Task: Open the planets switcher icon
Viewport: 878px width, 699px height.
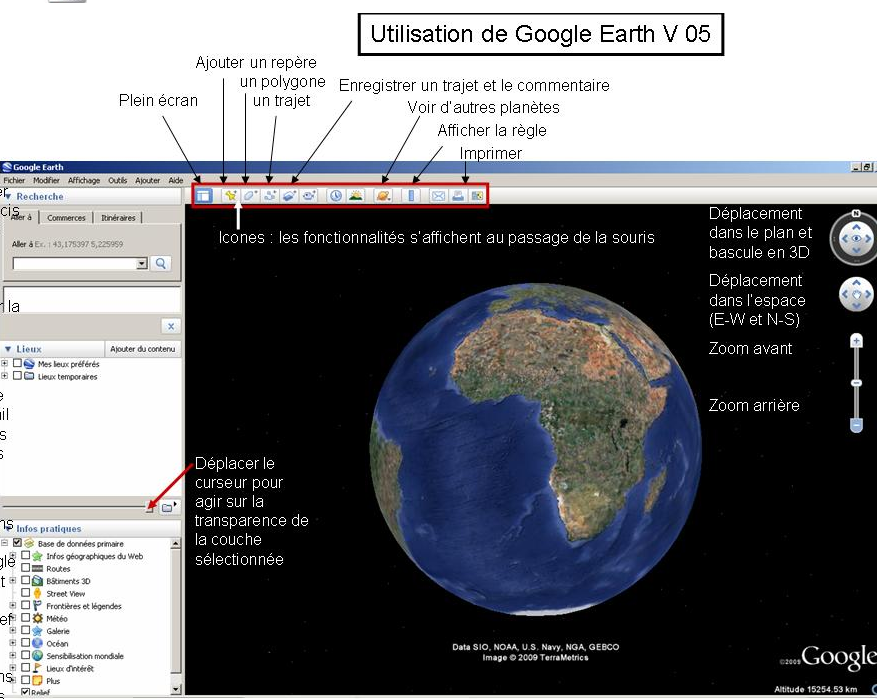Action: coord(383,195)
